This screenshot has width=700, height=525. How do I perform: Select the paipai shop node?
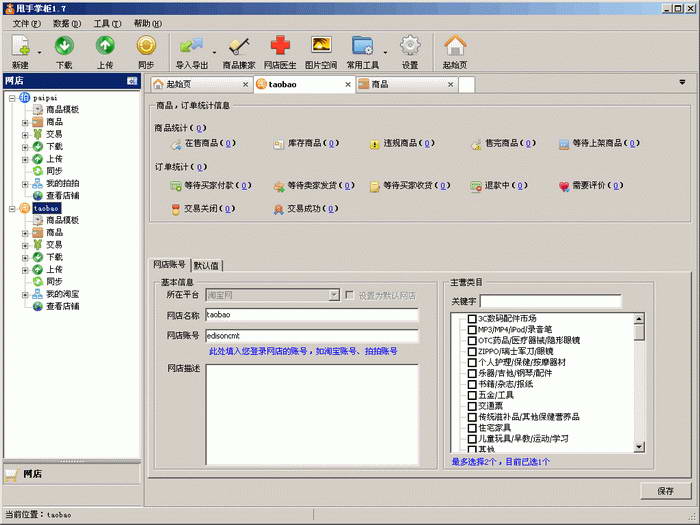click(45, 98)
